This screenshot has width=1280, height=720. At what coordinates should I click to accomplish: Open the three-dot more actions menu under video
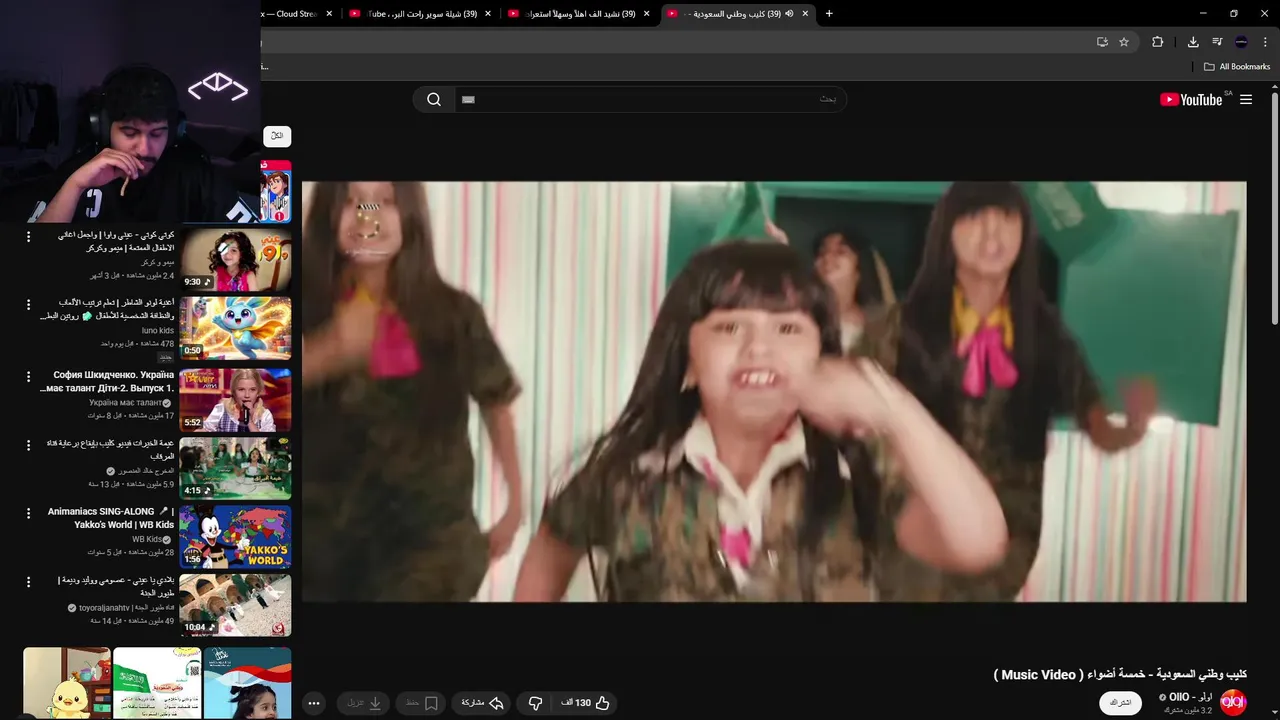click(314, 703)
